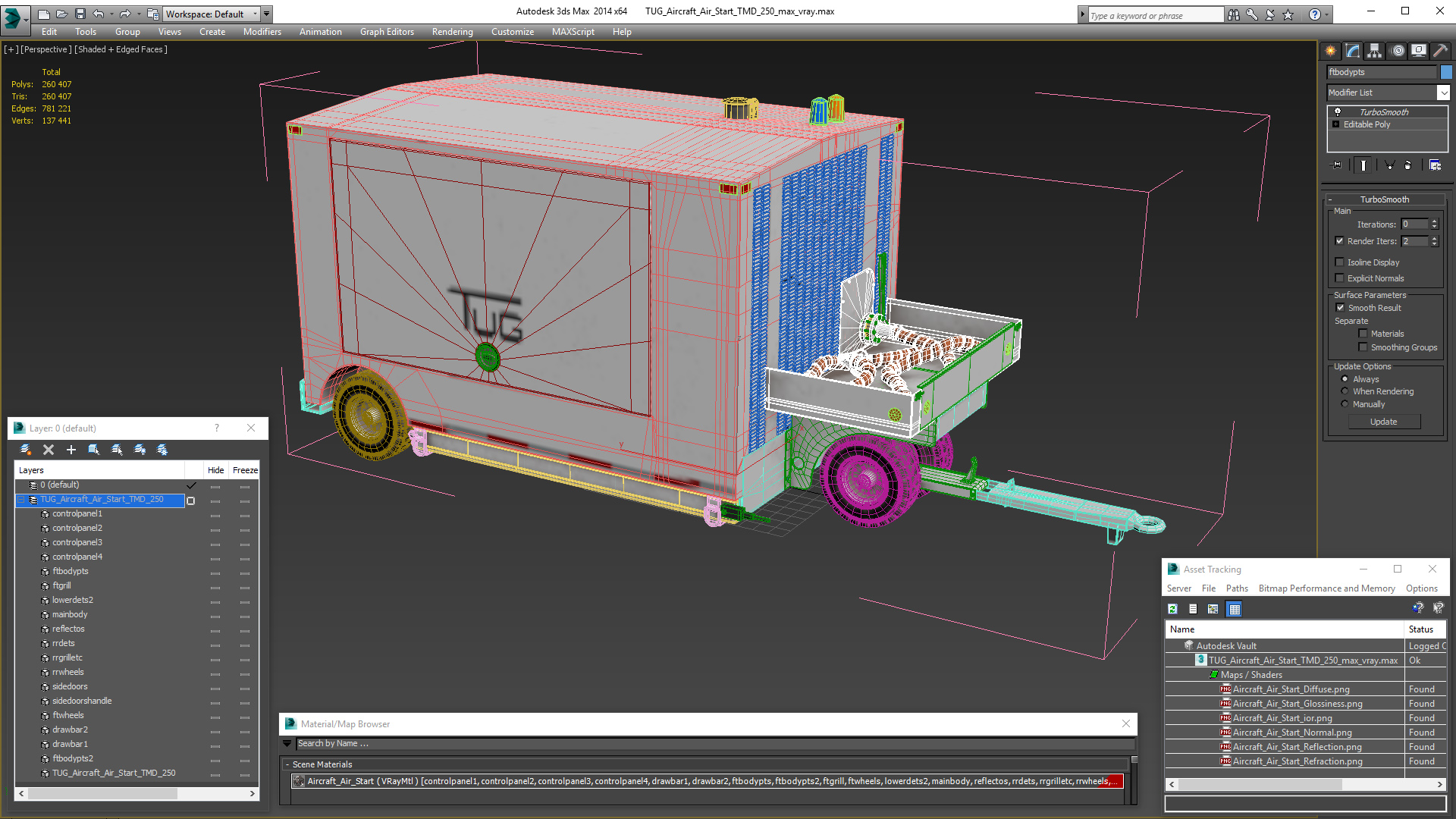Open Bitmap Performance and Memory menu

coord(1326,588)
